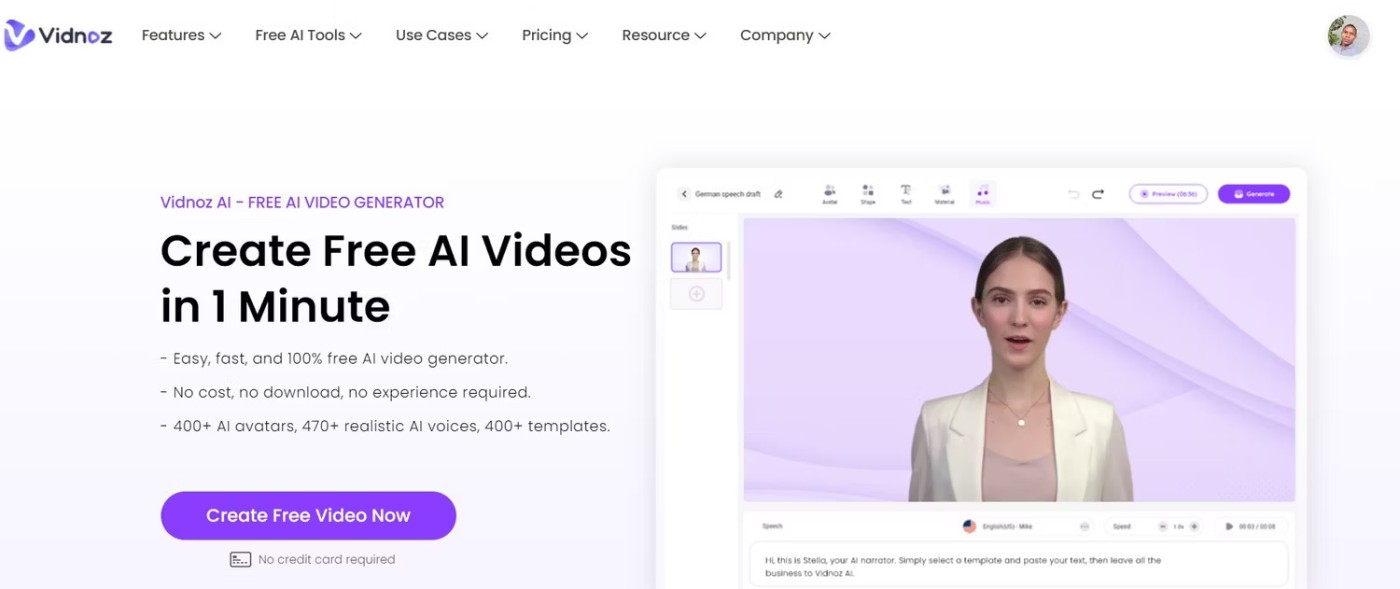Expand the Features dropdown menu
The image size is (1400, 589).
(181, 35)
